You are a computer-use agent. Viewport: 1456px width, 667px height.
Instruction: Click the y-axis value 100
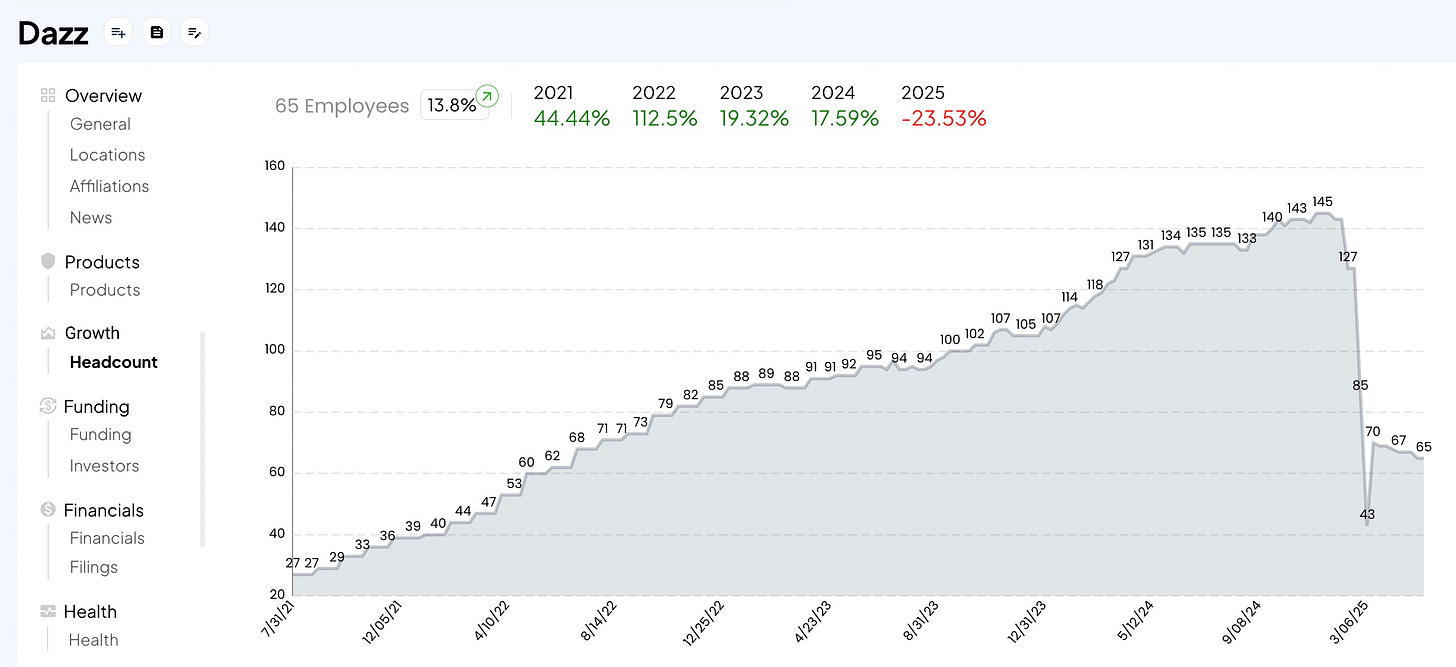[274, 350]
